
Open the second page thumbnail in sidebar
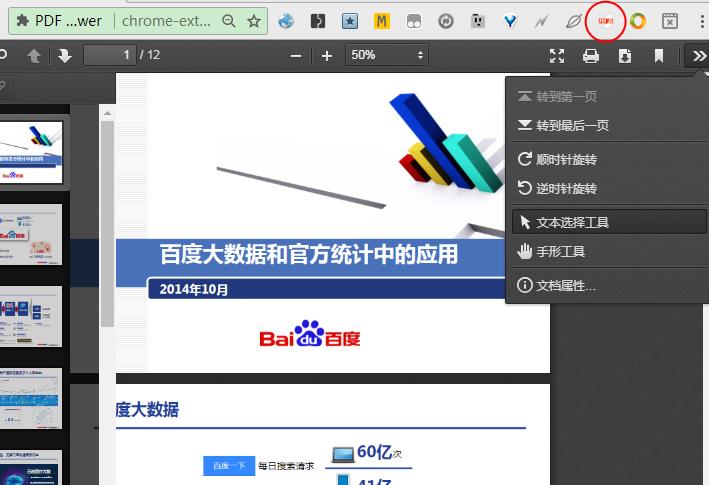(x=31, y=234)
